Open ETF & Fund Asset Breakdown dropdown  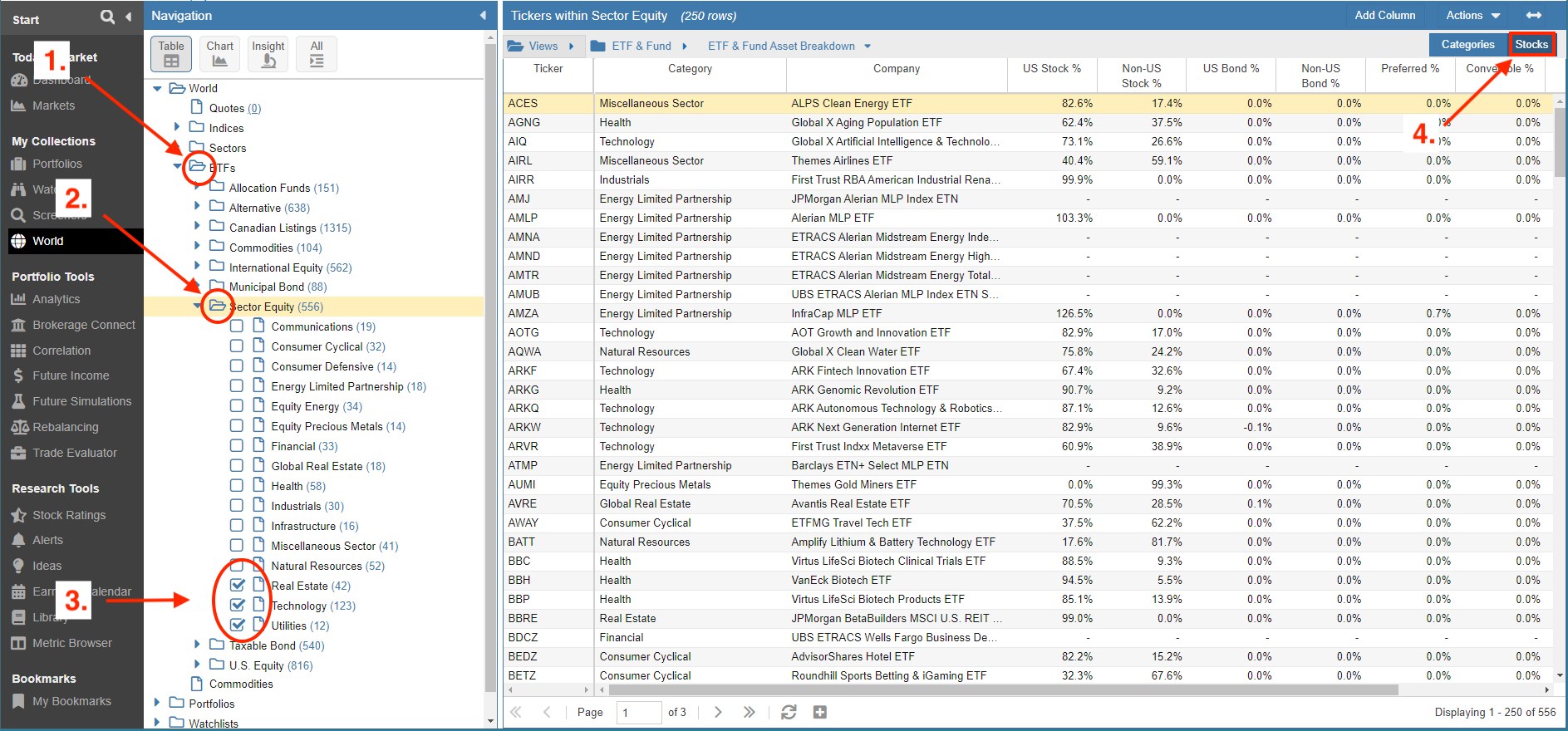tap(789, 46)
